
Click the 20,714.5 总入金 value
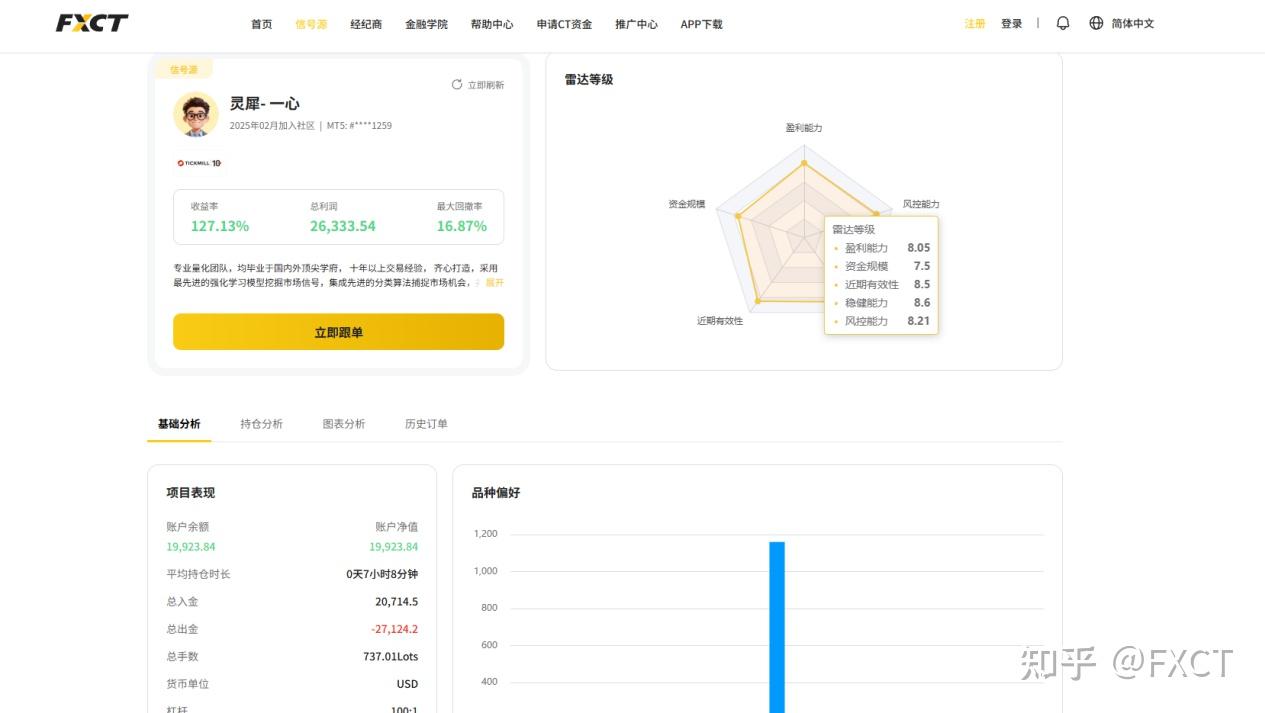397,602
